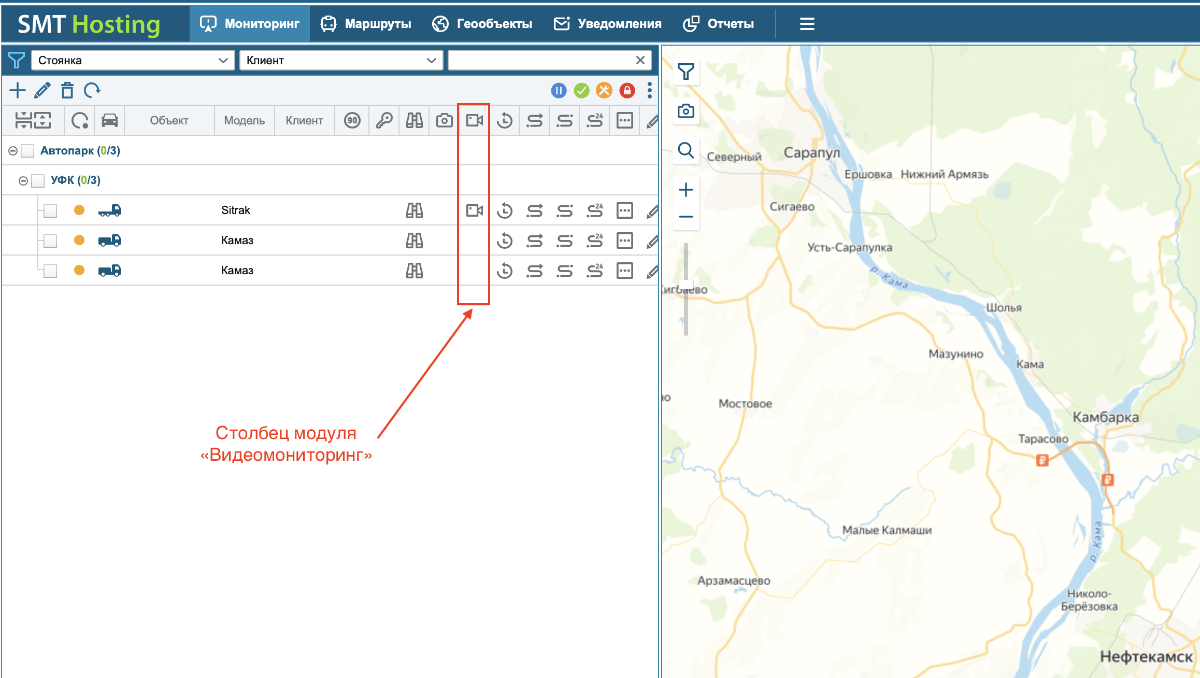The width and height of the screenshot is (1200, 678).
Task: Click the refresh arrow icon beside the trash
Action: [x=92, y=90]
